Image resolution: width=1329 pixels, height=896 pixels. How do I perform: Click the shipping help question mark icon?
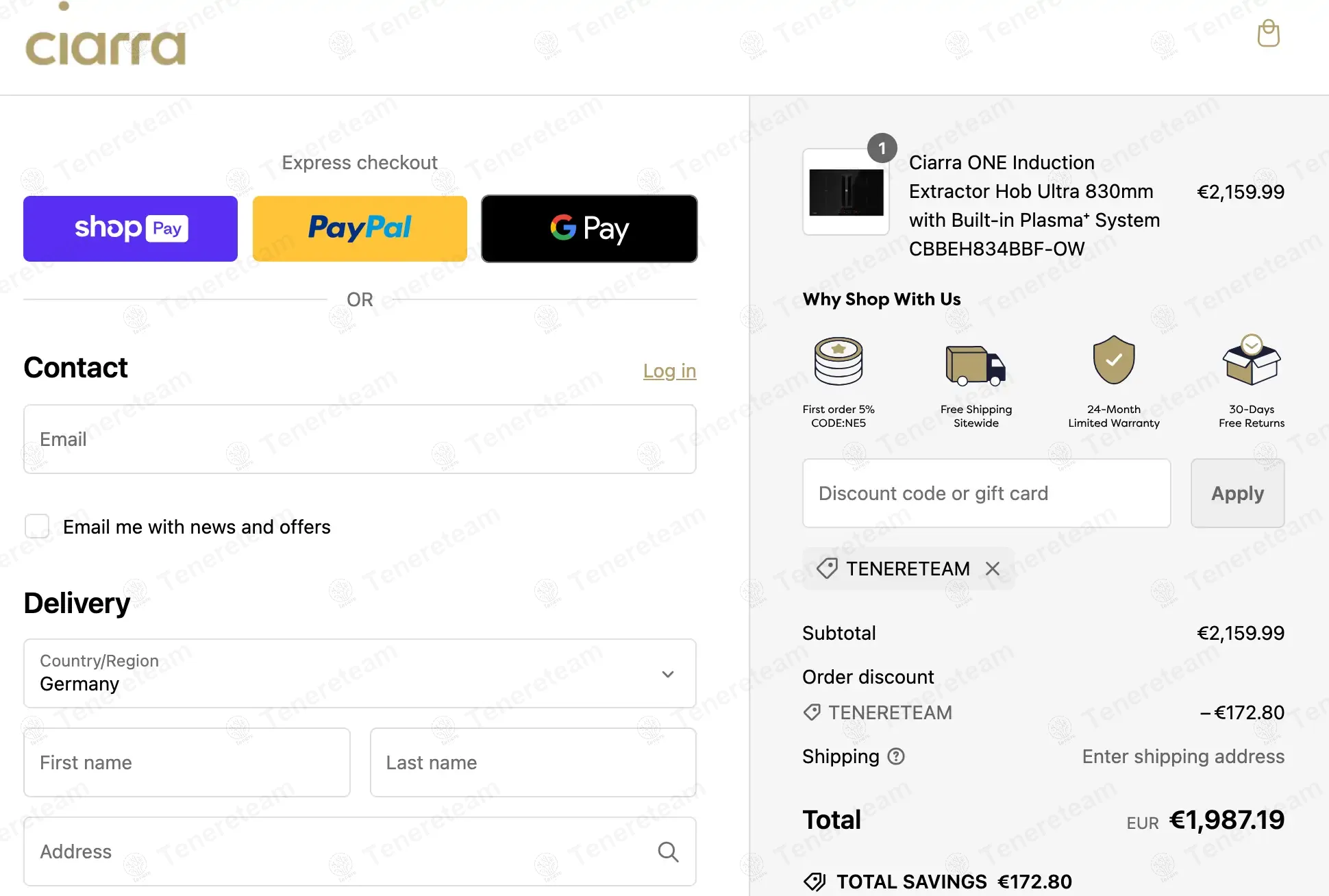coord(896,756)
